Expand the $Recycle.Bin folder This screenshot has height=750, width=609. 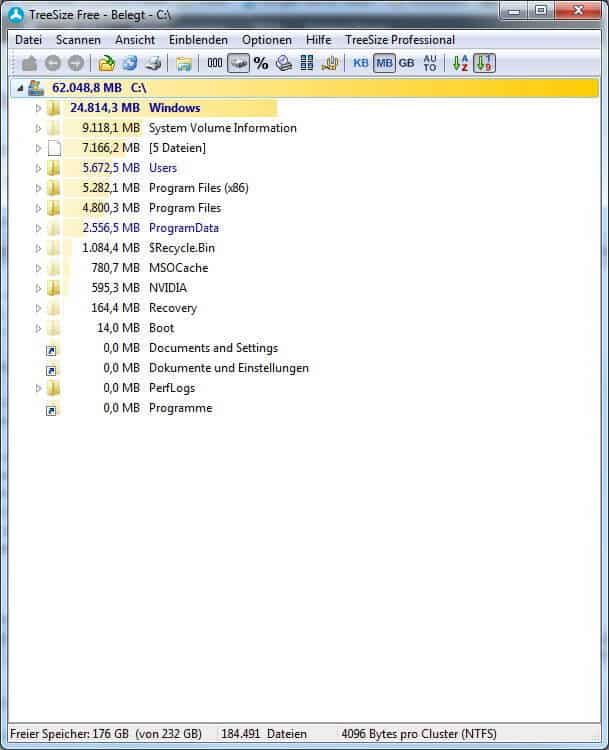[38, 248]
